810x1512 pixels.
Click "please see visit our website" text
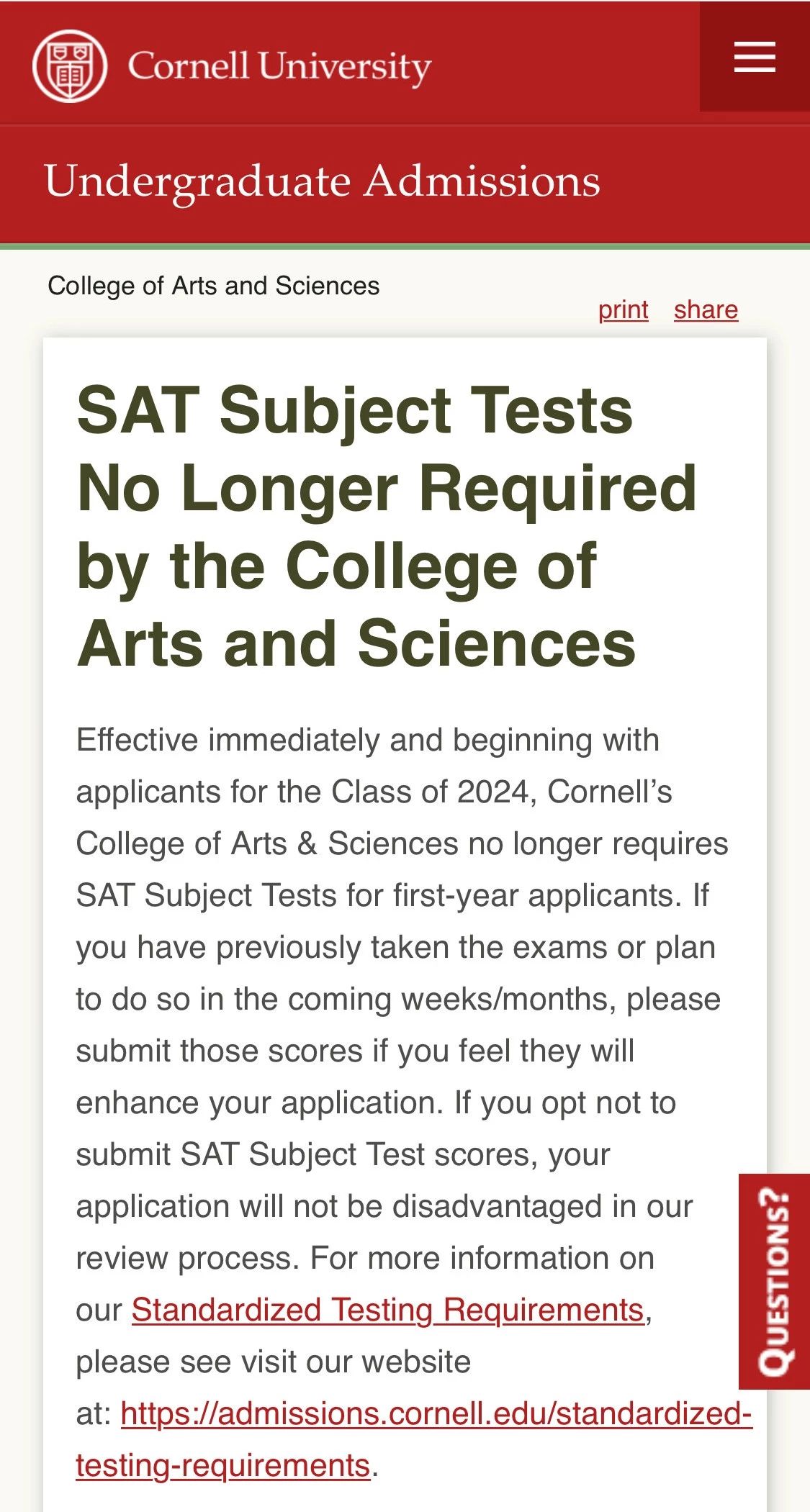[274, 1362]
